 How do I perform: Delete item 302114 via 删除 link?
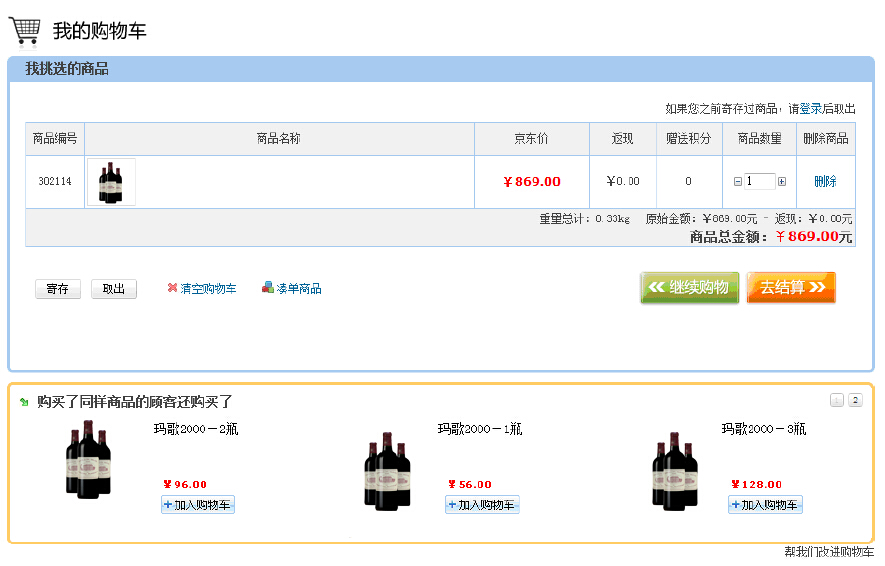pyautogui.click(x=825, y=182)
